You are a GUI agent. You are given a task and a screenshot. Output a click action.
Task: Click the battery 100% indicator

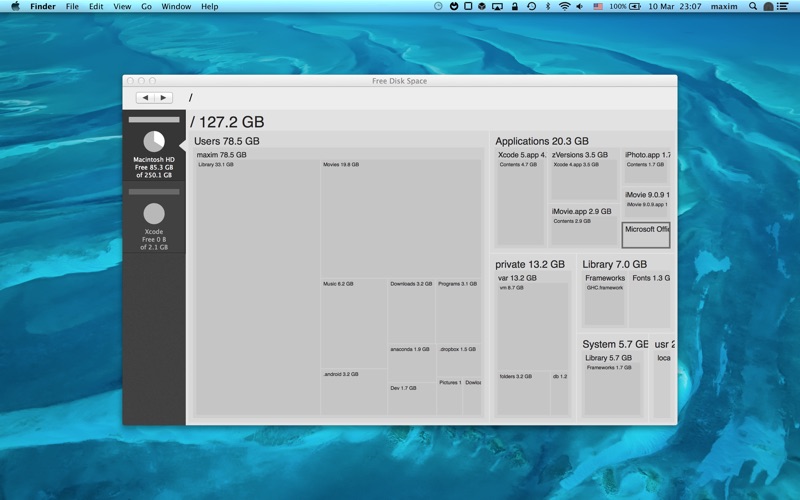625,6
